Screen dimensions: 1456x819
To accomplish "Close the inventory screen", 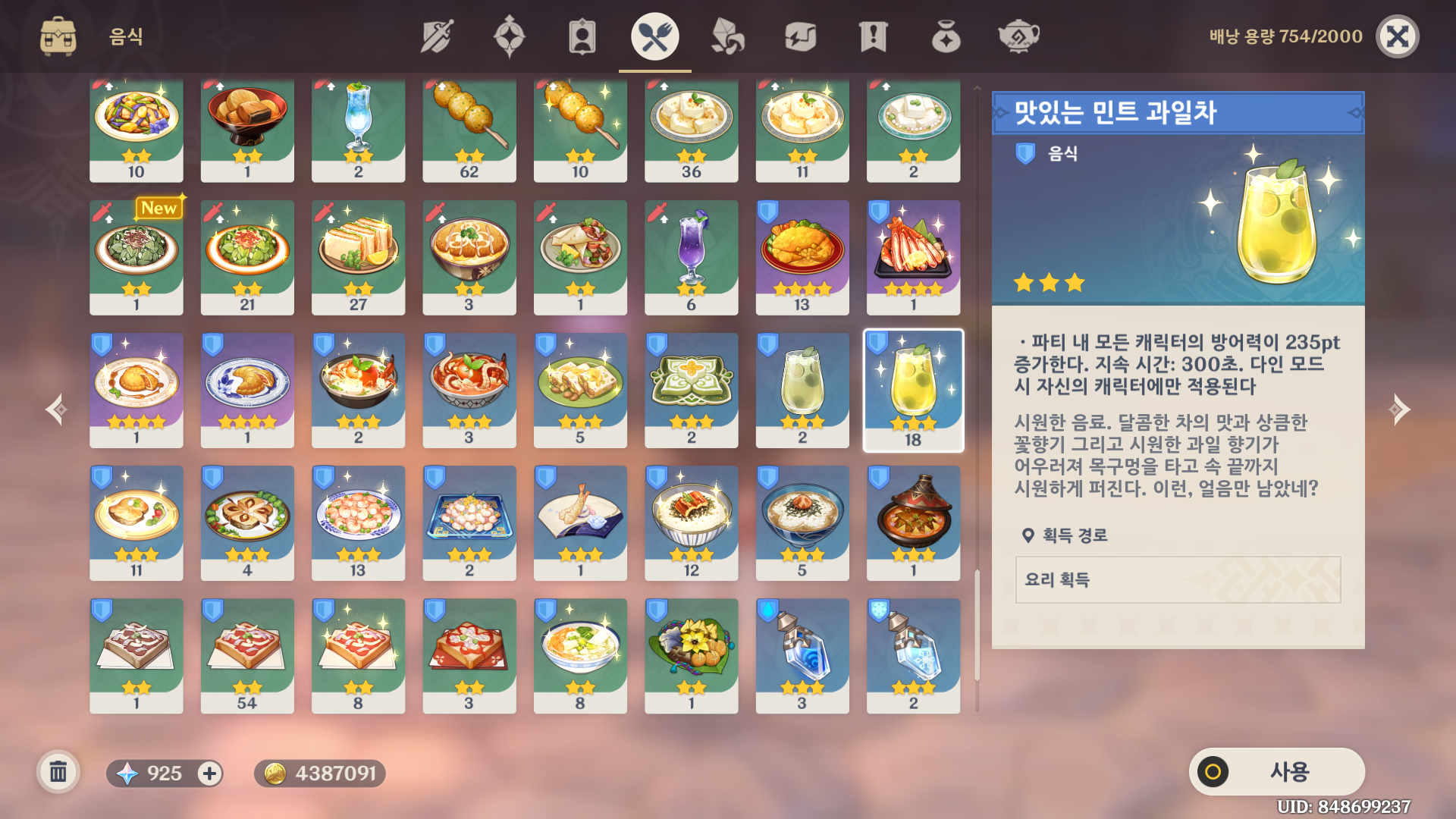I will pos(1398,36).
